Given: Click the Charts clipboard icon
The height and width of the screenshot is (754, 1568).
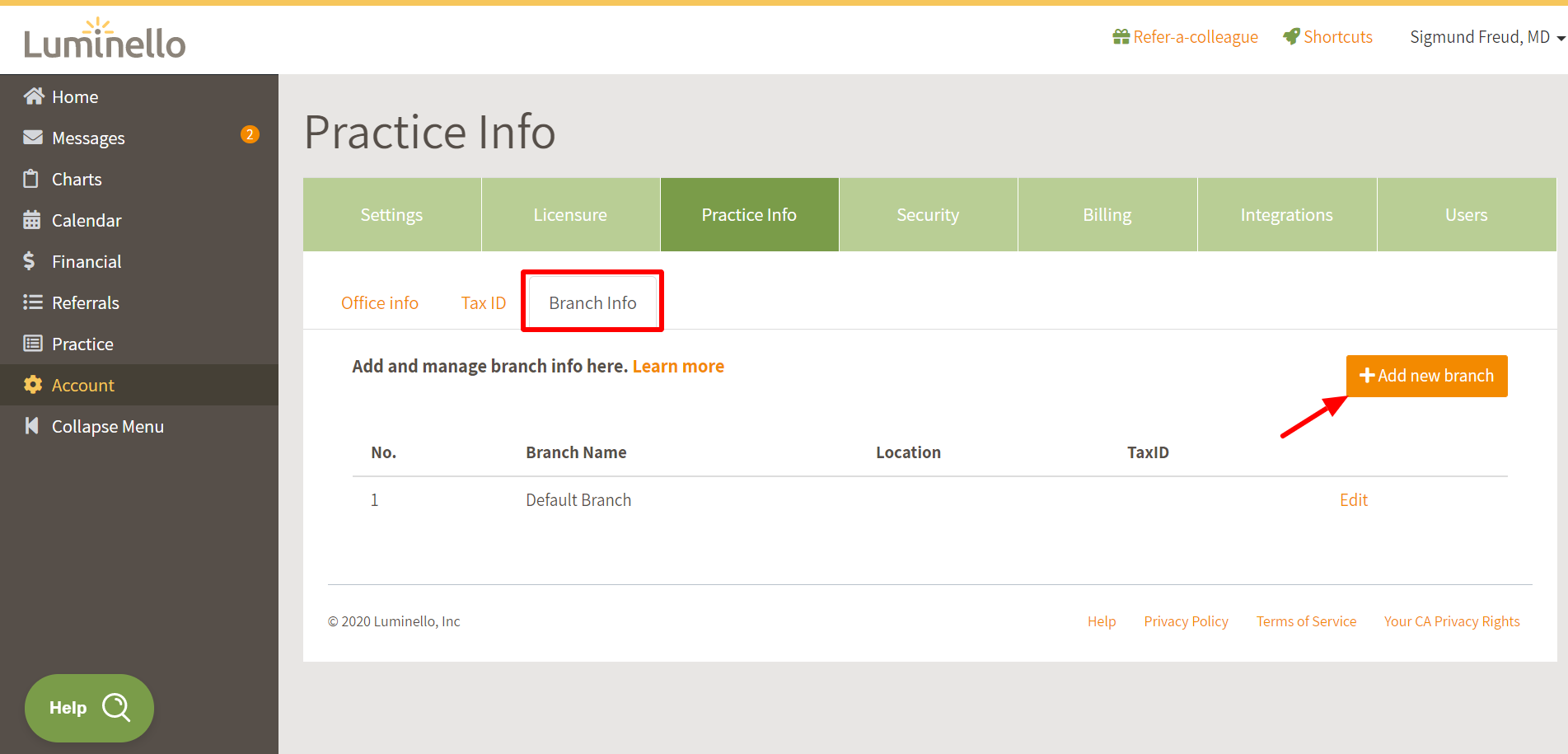Looking at the screenshot, I should [32, 179].
